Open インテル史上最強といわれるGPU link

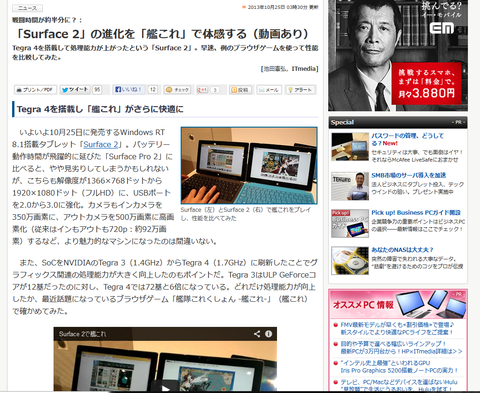point(399,366)
